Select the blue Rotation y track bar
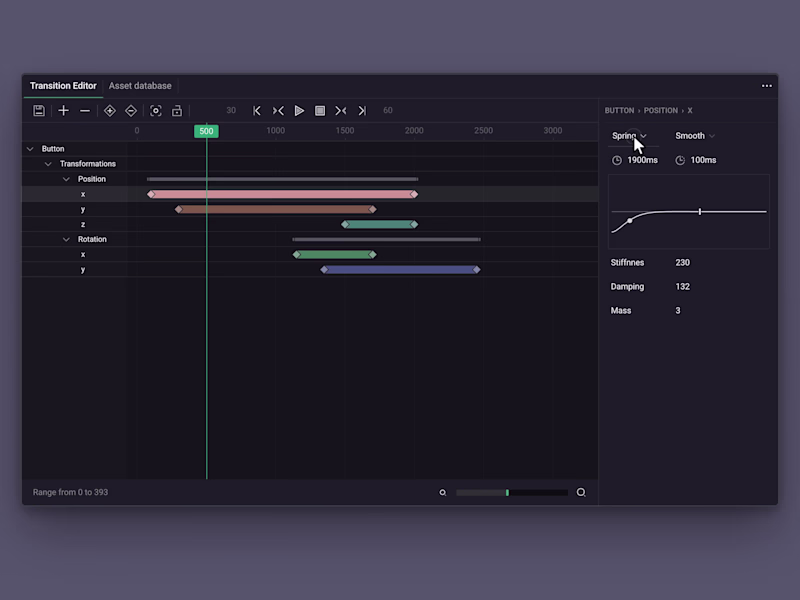Image resolution: width=800 pixels, height=600 pixels. [401, 269]
